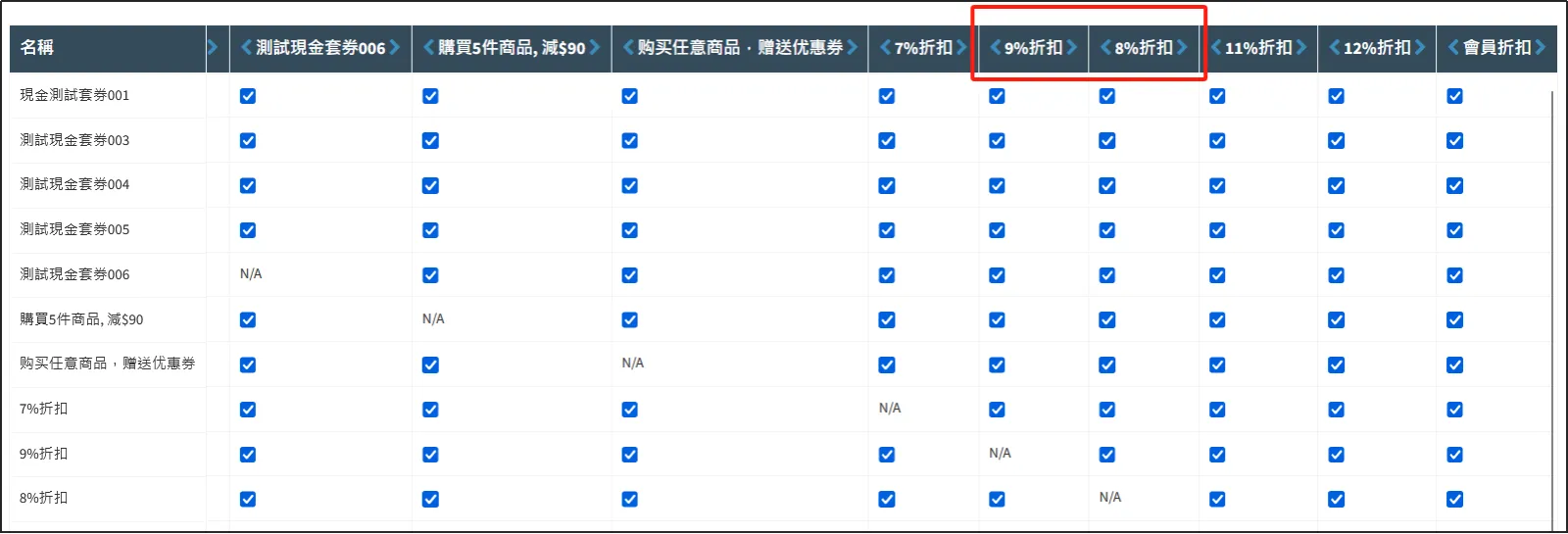The height and width of the screenshot is (534, 1568).
Task: Click left arrow beside 12%折扣 header
Action: (1335, 47)
